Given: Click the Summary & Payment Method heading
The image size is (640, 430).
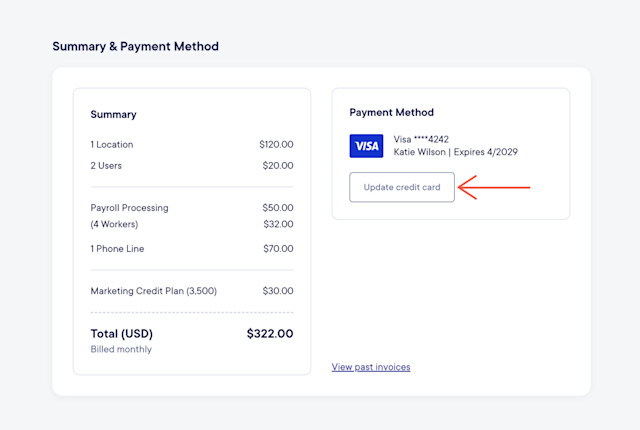Looking at the screenshot, I should coord(136,46).
